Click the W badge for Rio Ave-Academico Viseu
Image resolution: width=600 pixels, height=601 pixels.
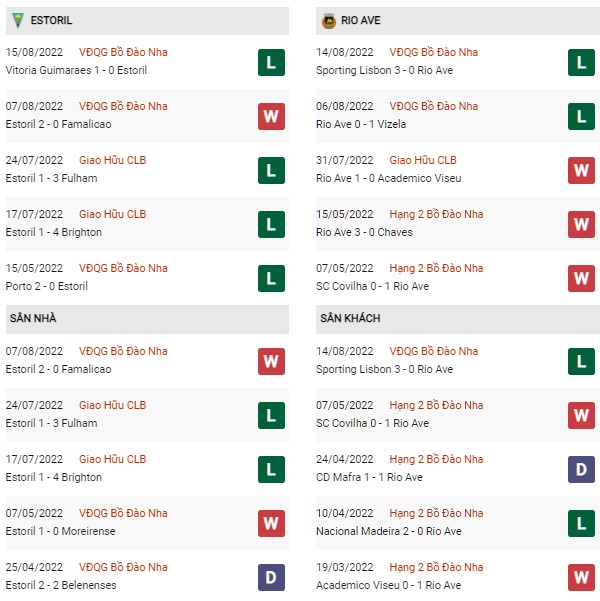tap(581, 171)
